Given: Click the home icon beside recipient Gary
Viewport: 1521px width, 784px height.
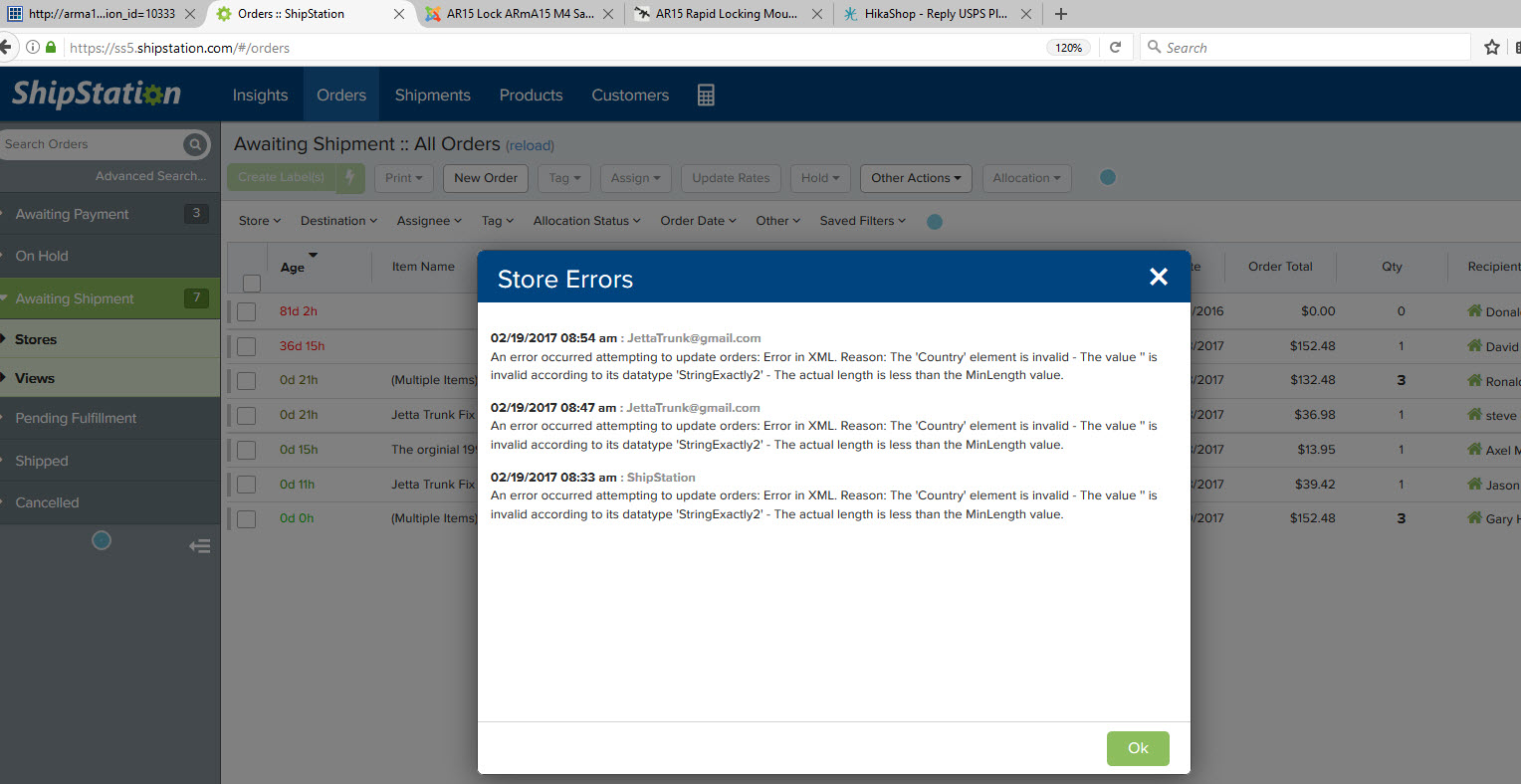Looking at the screenshot, I should point(1475,517).
